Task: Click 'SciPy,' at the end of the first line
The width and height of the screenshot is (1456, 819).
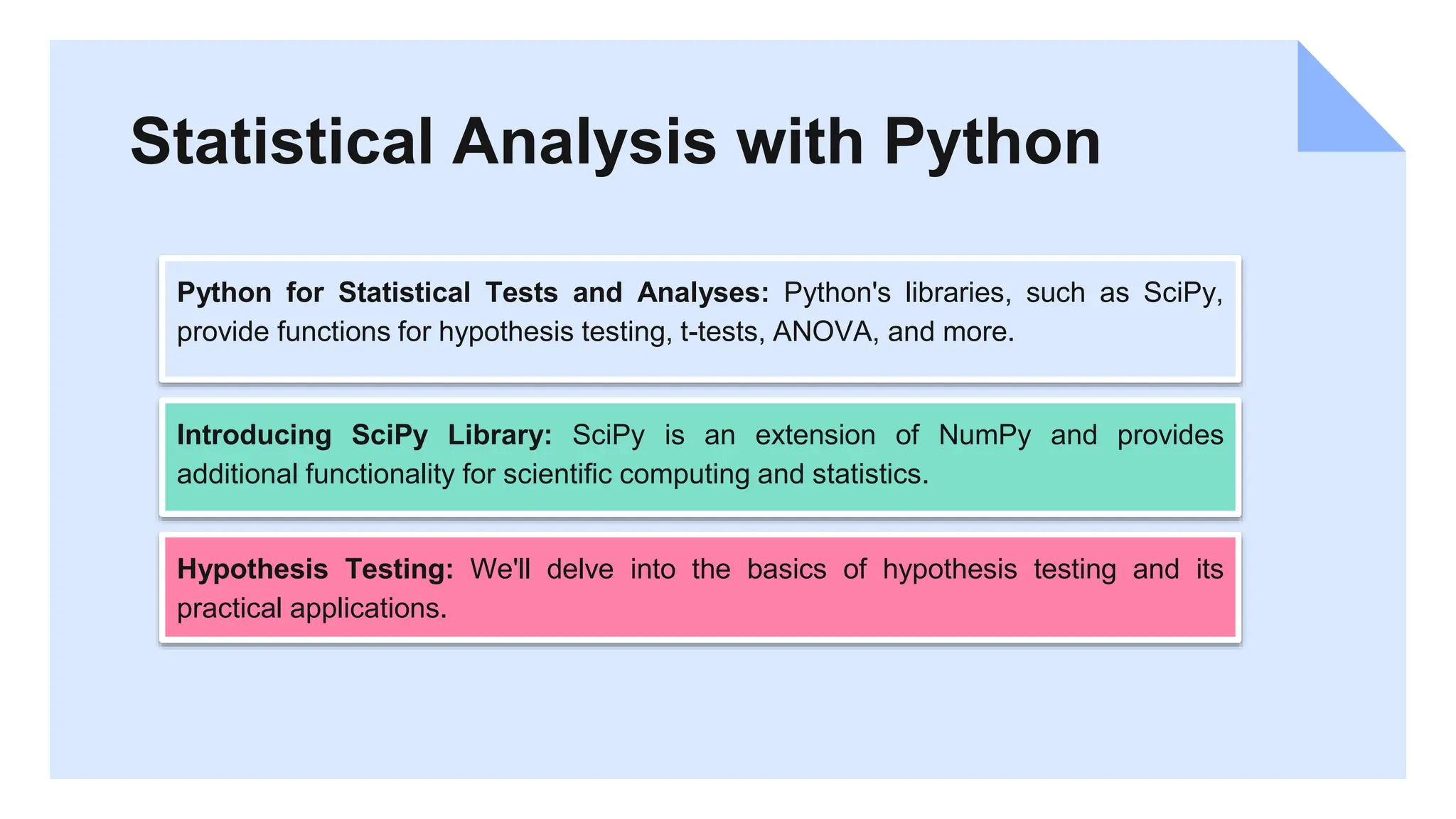Action: [1182, 293]
